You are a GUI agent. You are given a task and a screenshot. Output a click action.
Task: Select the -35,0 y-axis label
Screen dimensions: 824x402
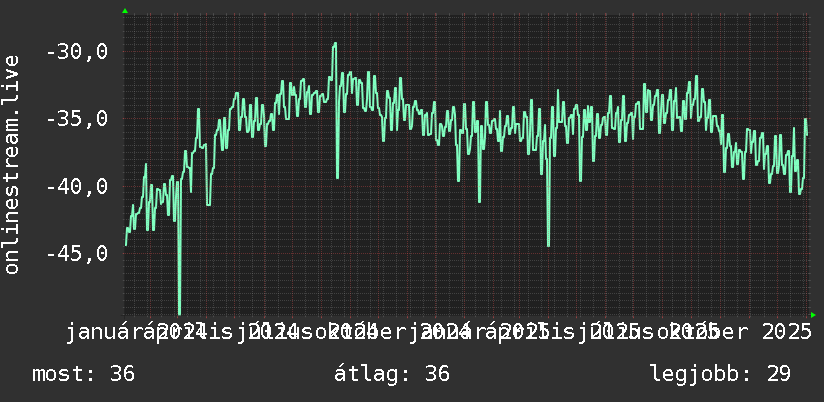tap(77, 119)
